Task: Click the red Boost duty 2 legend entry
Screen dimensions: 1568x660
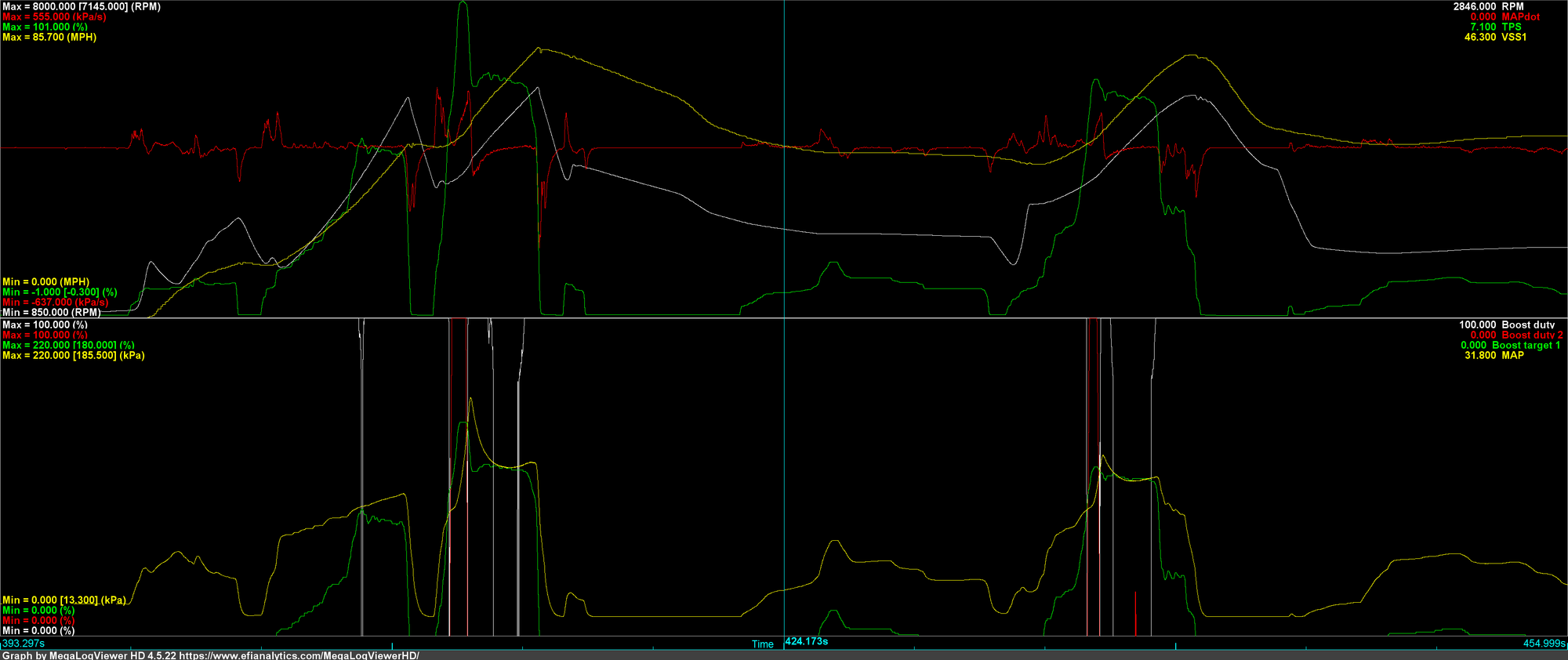Action: pyautogui.click(x=1532, y=335)
